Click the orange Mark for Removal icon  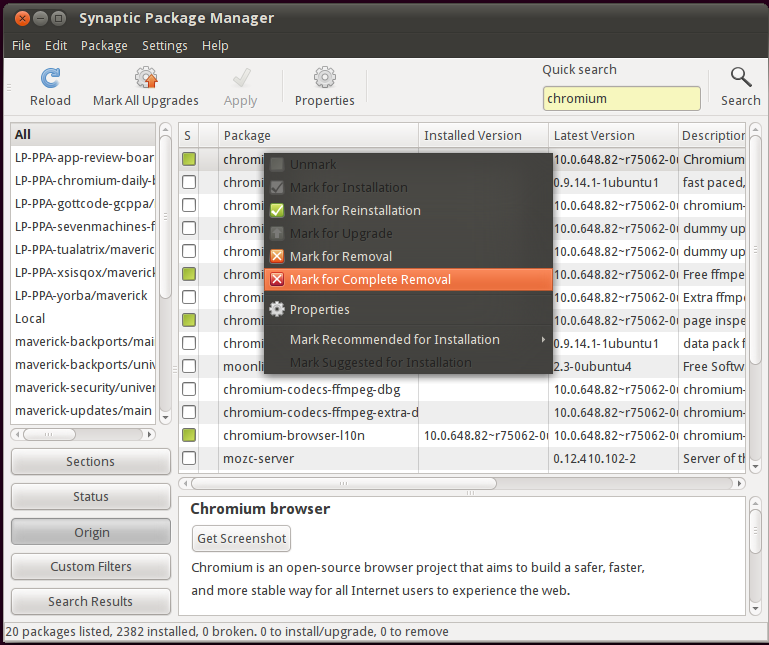(x=277, y=257)
